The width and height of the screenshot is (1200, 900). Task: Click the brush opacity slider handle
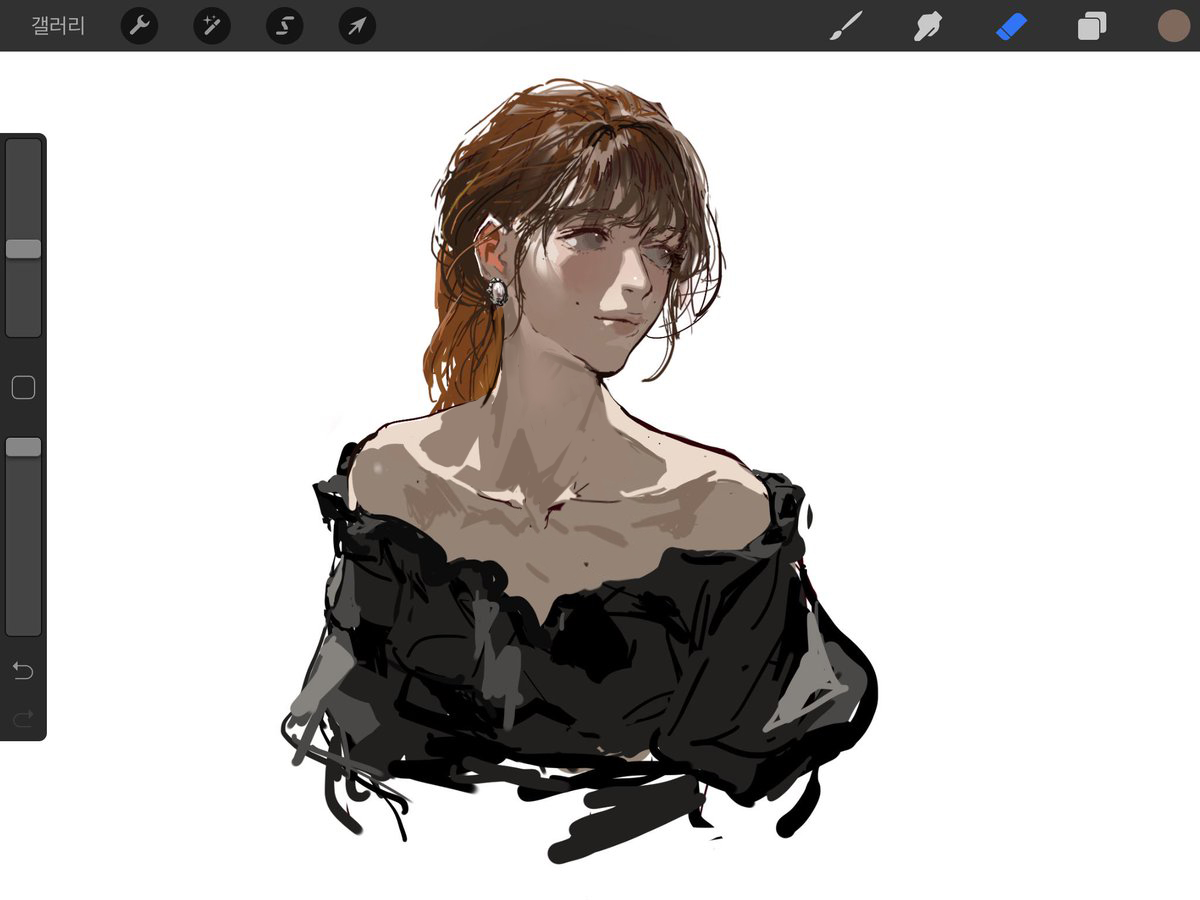coord(23,447)
